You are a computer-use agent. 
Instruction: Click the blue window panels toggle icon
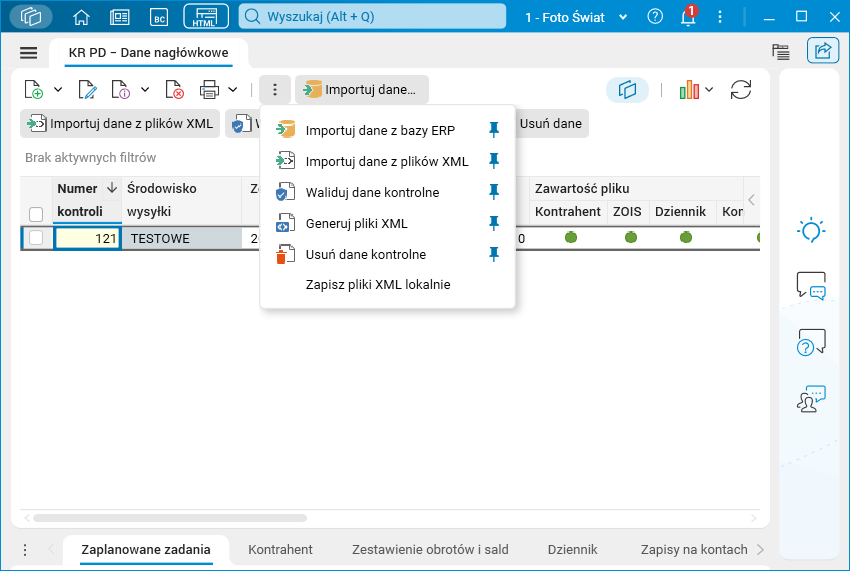pyautogui.click(x=627, y=89)
